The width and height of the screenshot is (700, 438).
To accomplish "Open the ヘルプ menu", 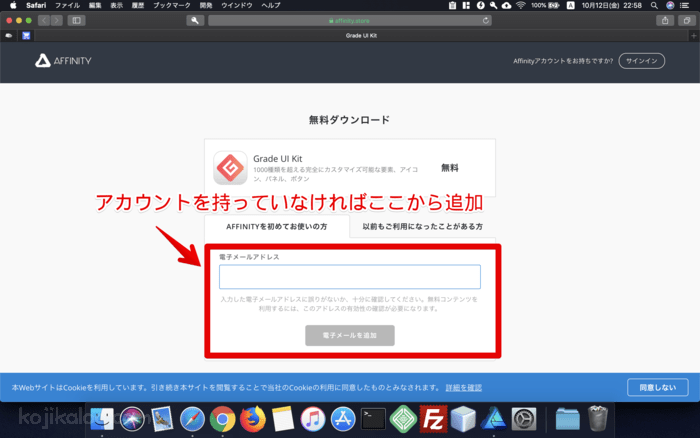I will tap(271, 5).
